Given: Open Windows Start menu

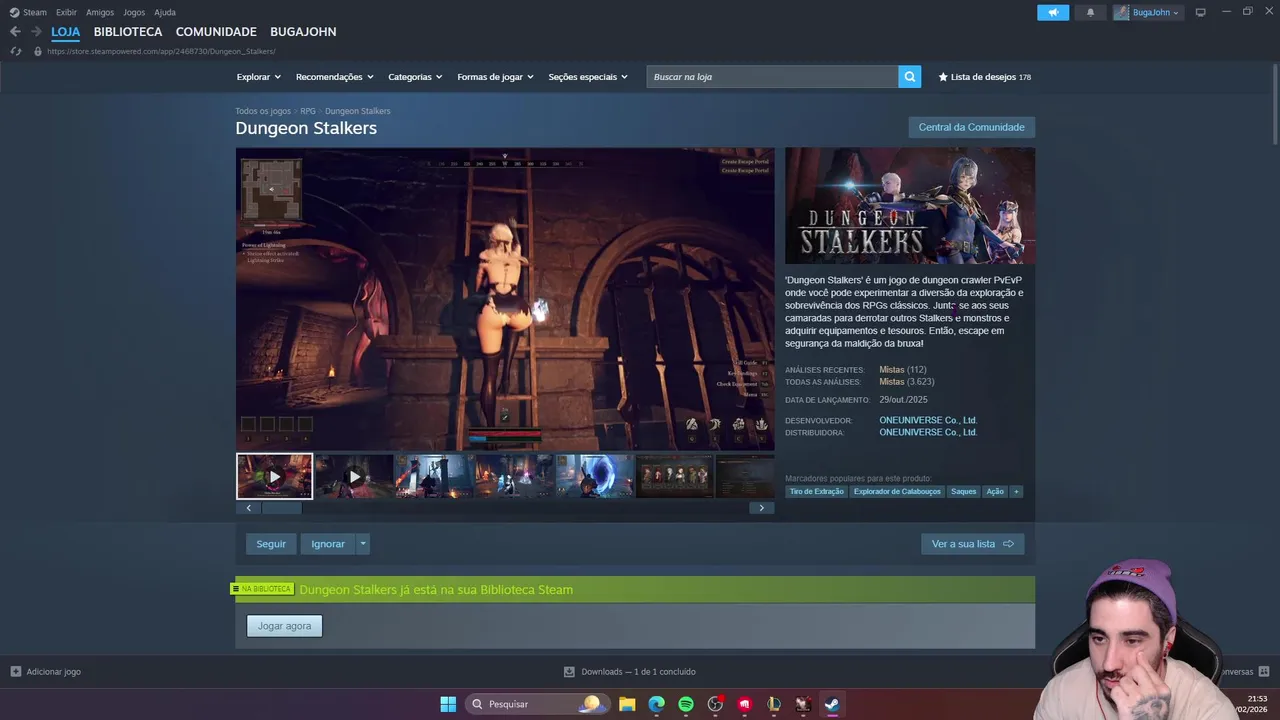Looking at the screenshot, I should tap(448, 704).
